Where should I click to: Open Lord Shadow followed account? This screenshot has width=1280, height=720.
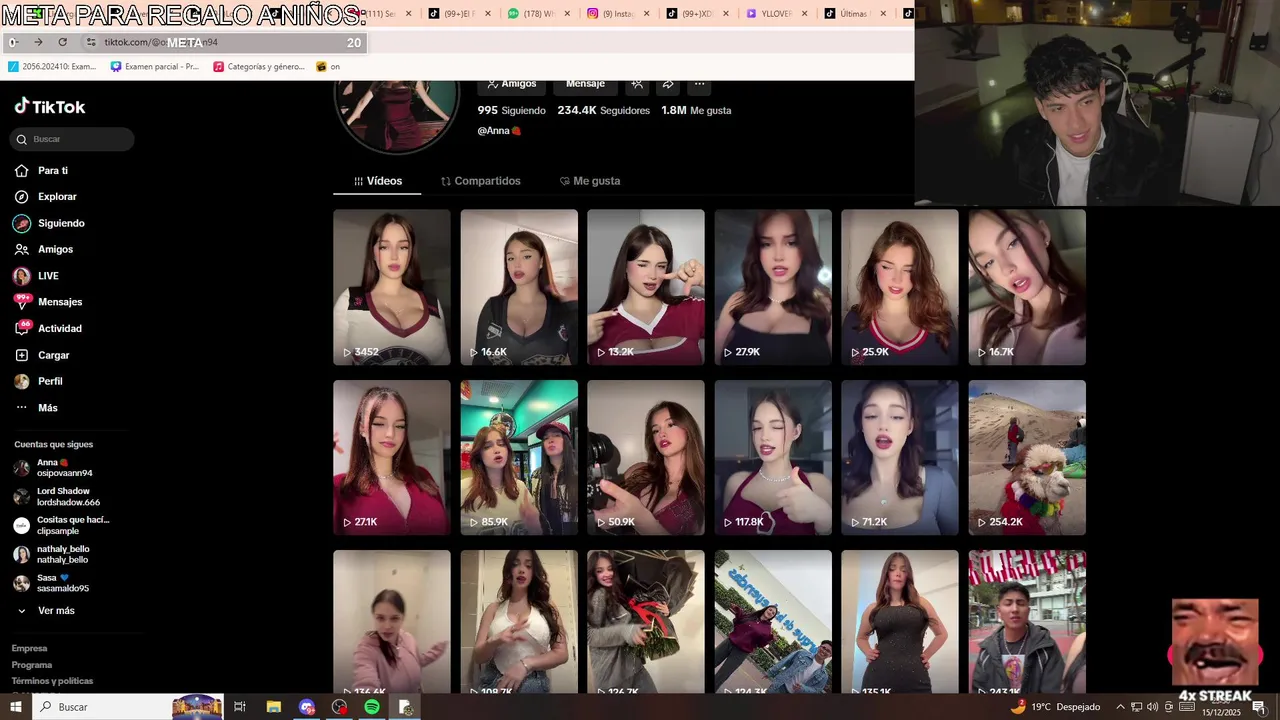pyautogui.click(x=57, y=497)
